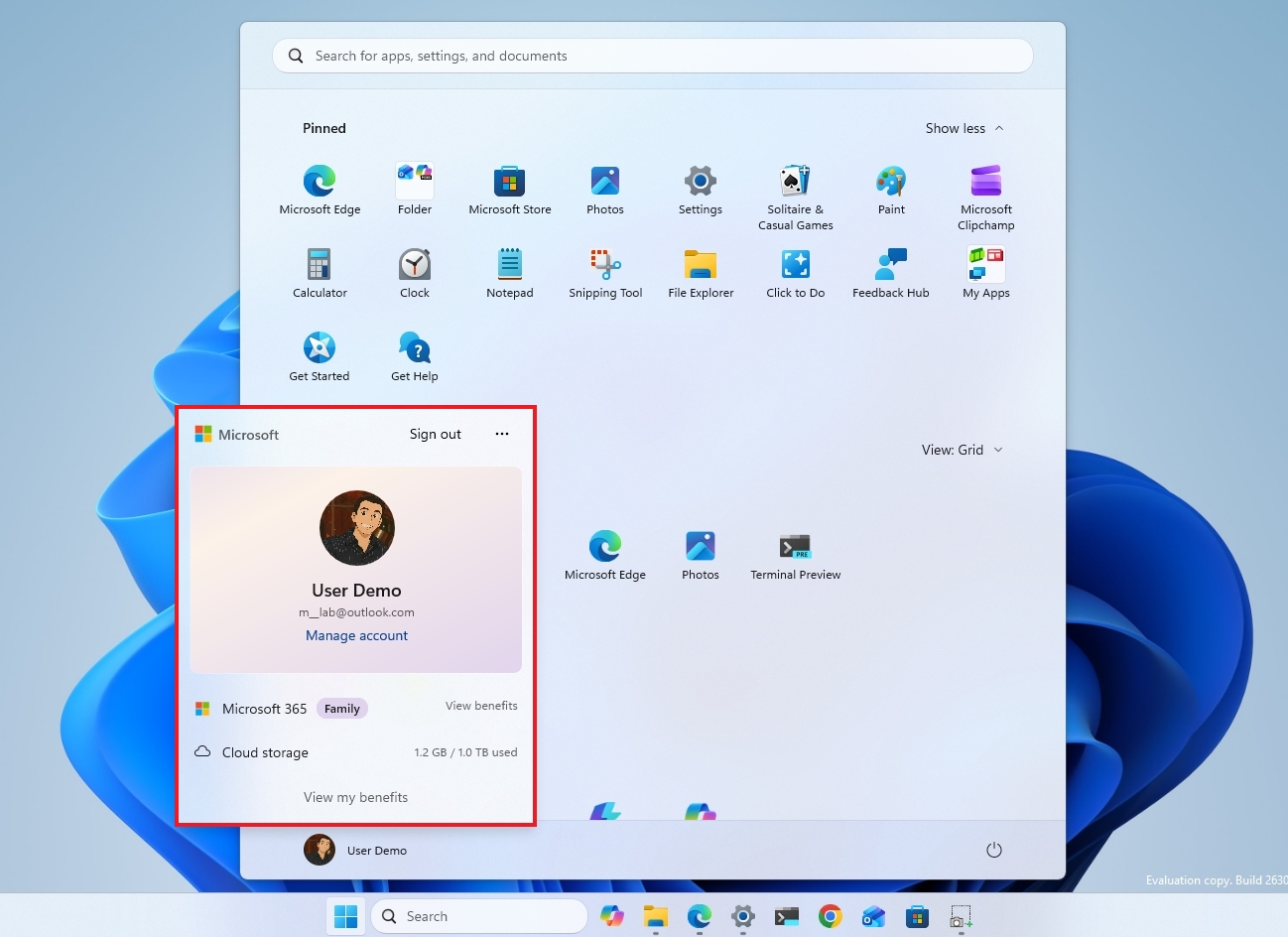Open File Explorer from pinned apps
The height and width of the screenshot is (937, 1288).
[x=701, y=273]
